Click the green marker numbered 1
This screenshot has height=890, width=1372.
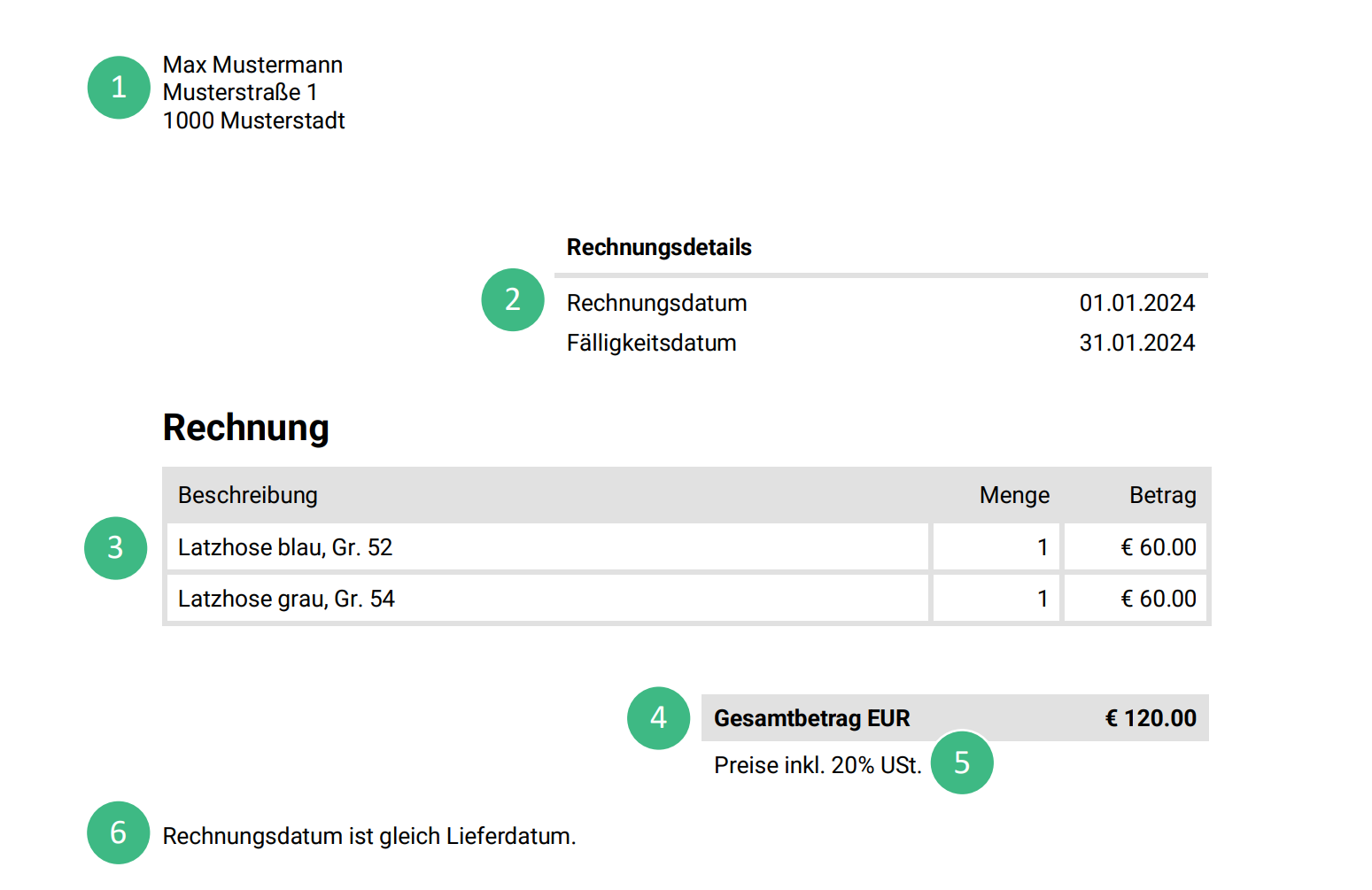pyautogui.click(x=119, y=88)
